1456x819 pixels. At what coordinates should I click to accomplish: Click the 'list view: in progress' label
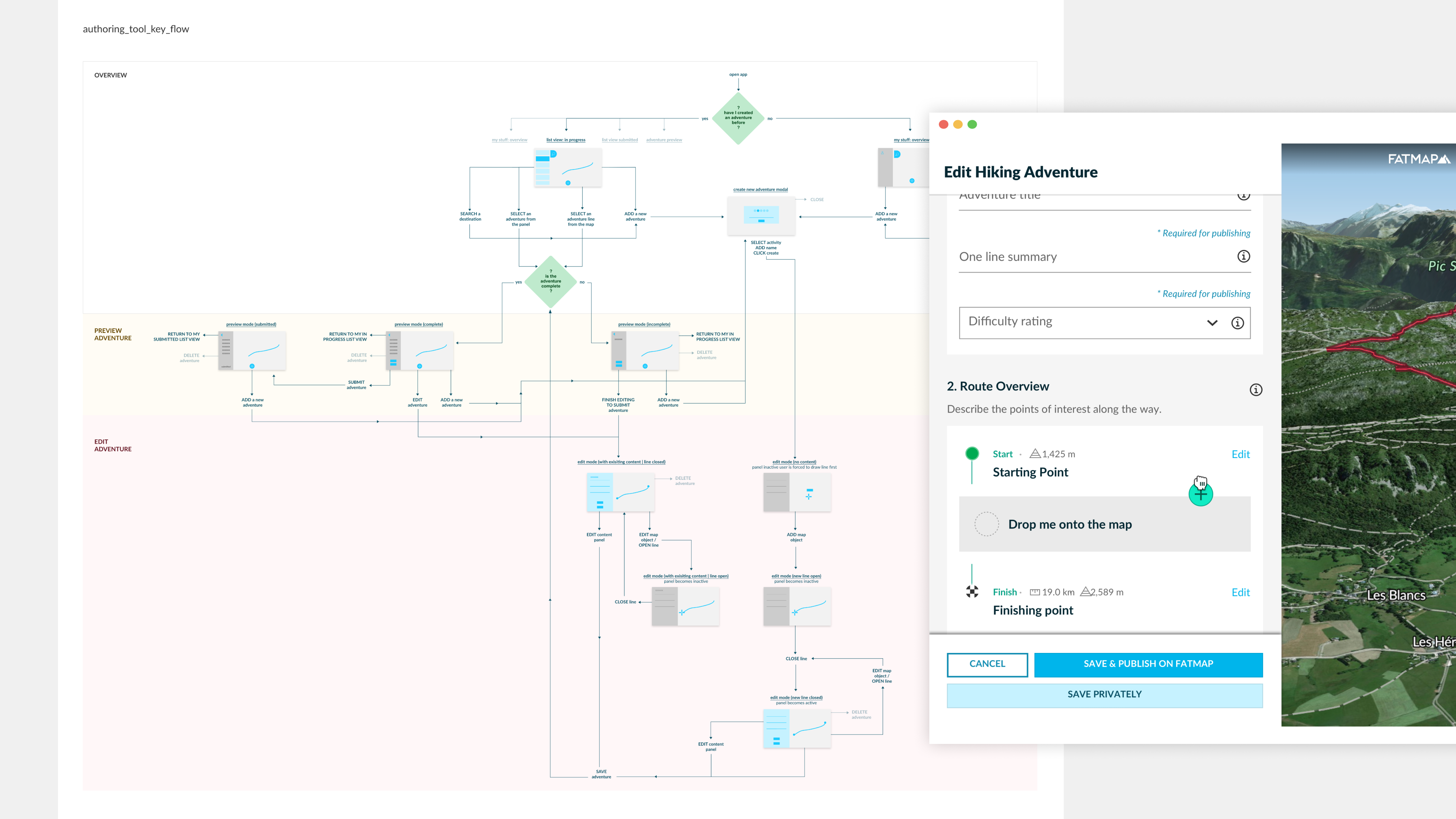point(566,140)
